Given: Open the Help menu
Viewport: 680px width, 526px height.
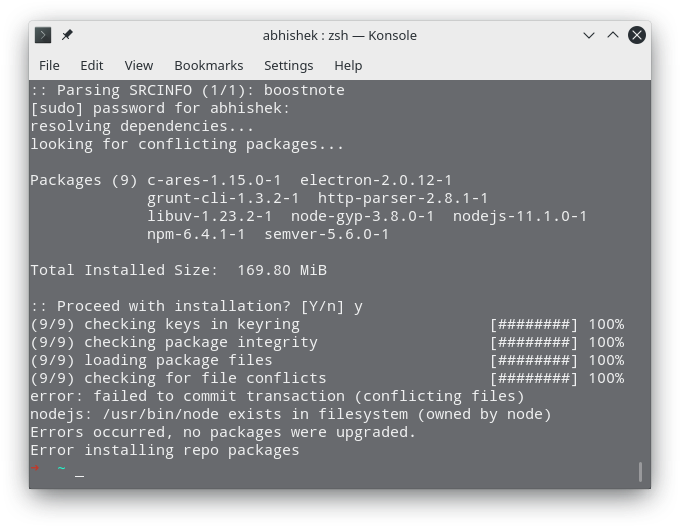Looking at the screenshot, I should pyautogui.click(x=348, y=65).
